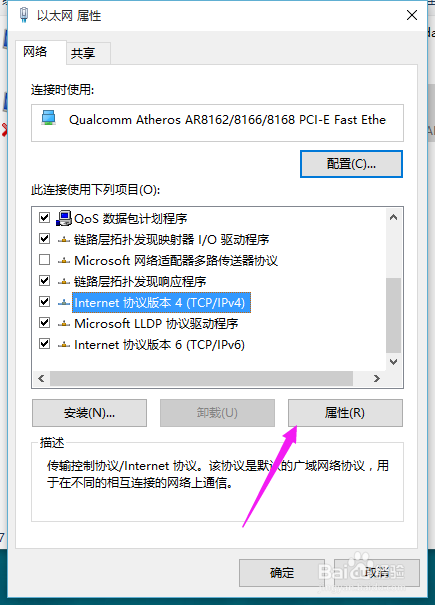Click the list scroll up arrow

click(x=393, y=217)
